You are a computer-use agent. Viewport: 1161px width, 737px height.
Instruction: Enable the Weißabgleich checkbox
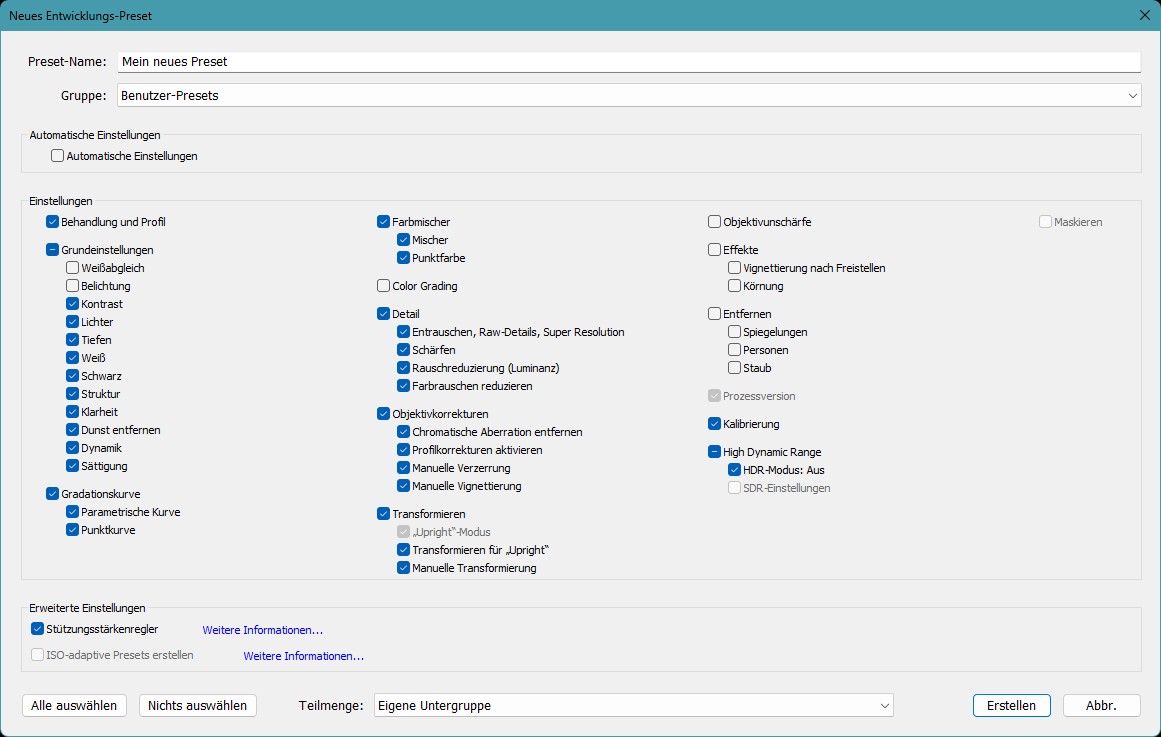tap(73, 267)
